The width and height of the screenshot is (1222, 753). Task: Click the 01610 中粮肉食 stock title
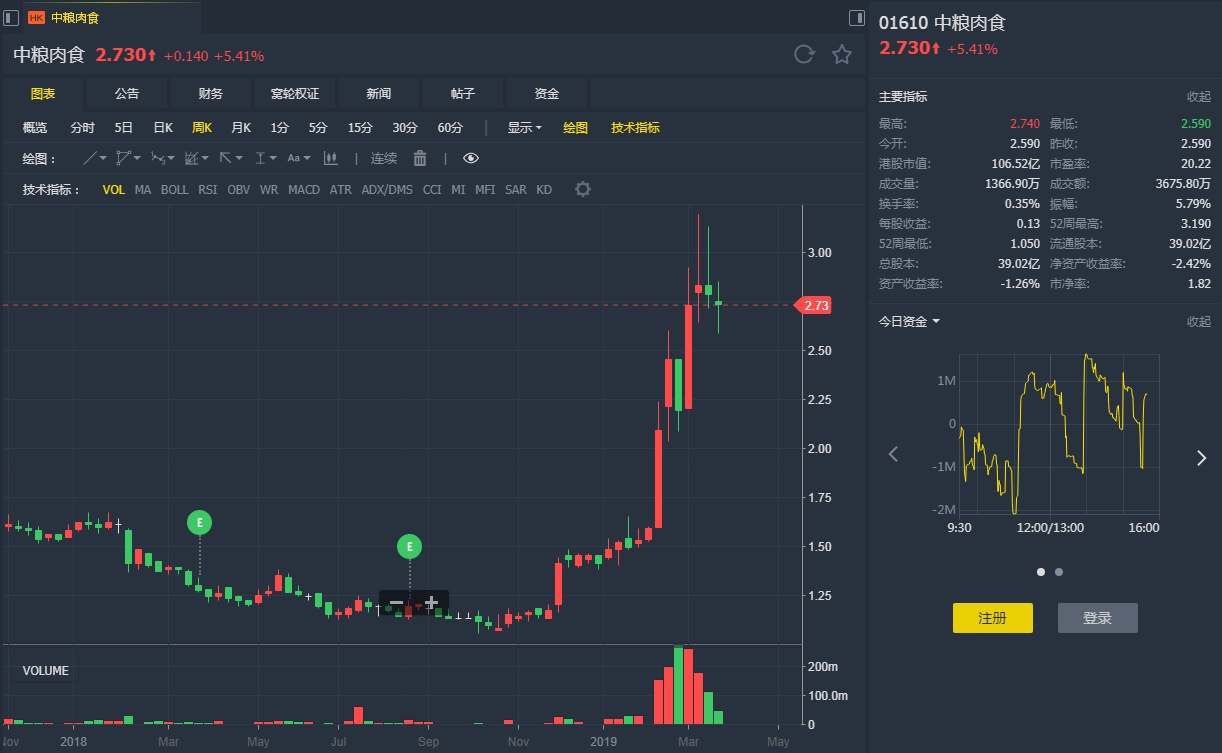click(x=942, y=22)
